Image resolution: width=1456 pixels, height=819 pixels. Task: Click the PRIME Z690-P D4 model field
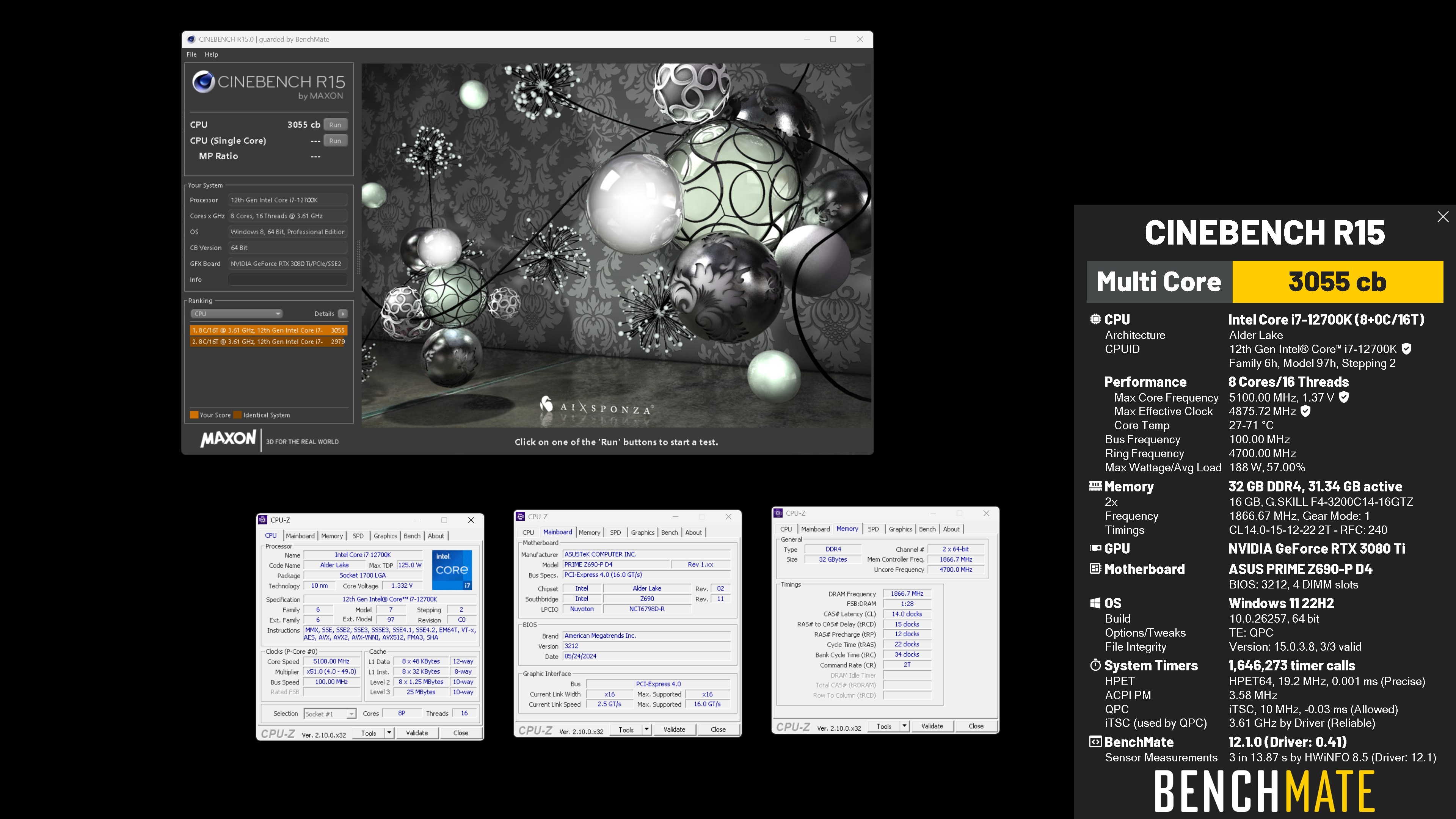pyautogui.click(x=616, y=565)
